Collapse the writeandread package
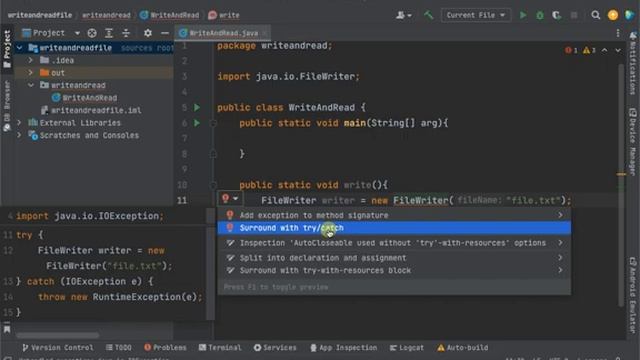This screenshot has width=640, height=360. click(x=31, y=85)
